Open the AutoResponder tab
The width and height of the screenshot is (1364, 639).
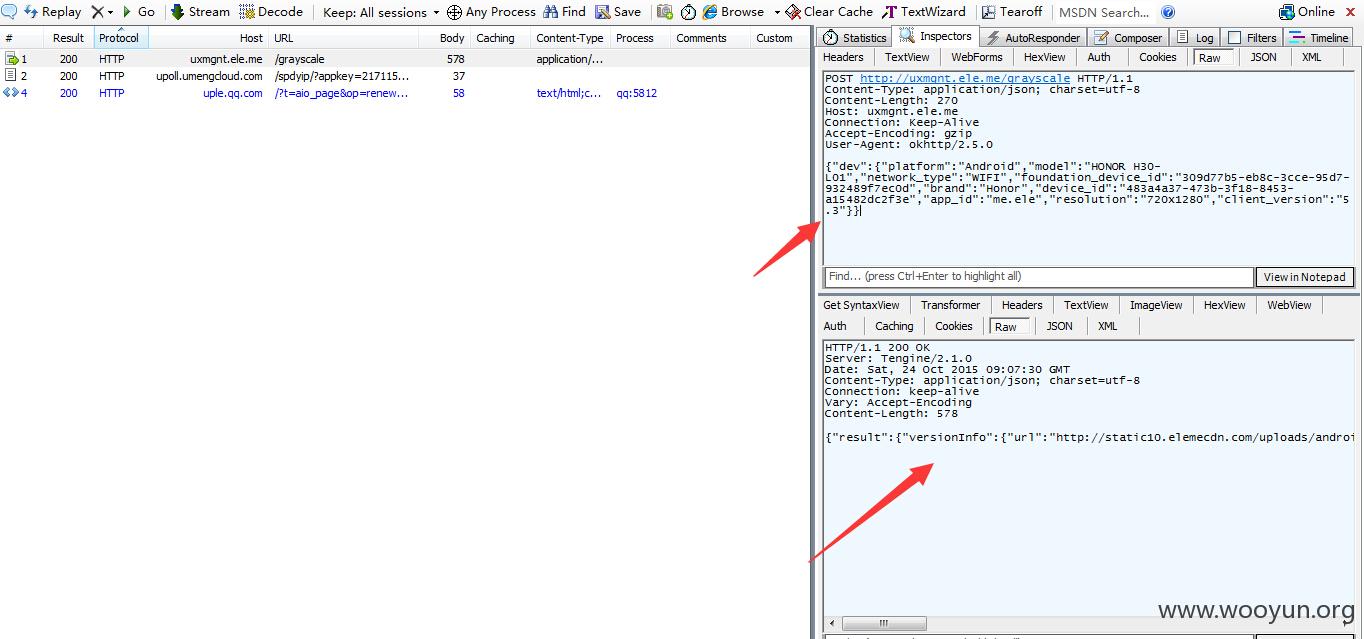1033,38
